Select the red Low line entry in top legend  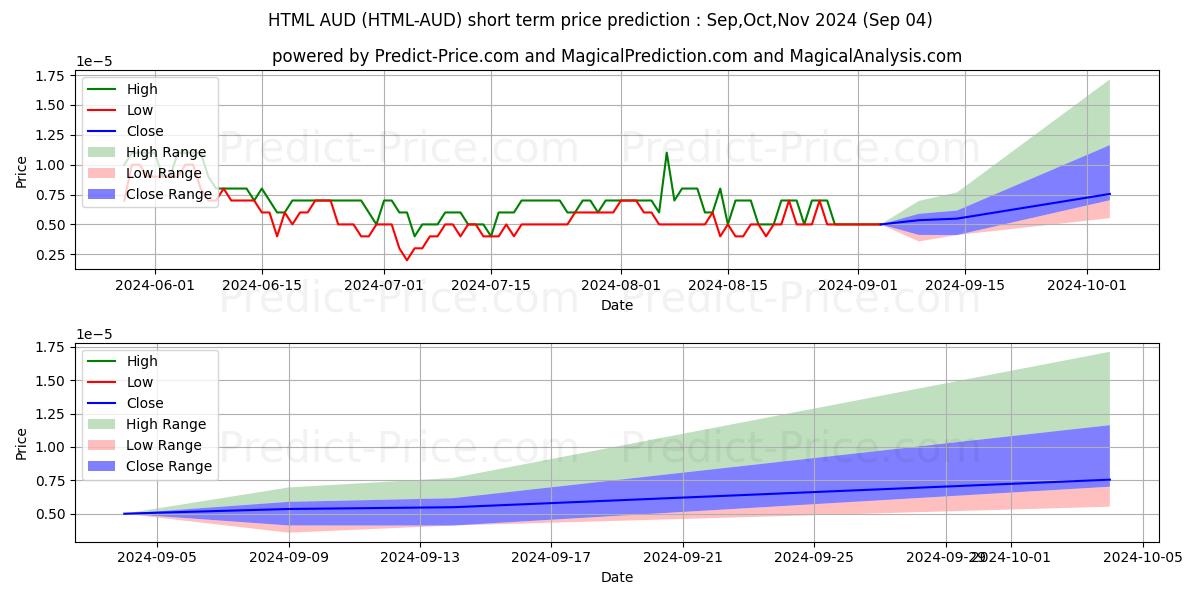click(x=103, y=110)
